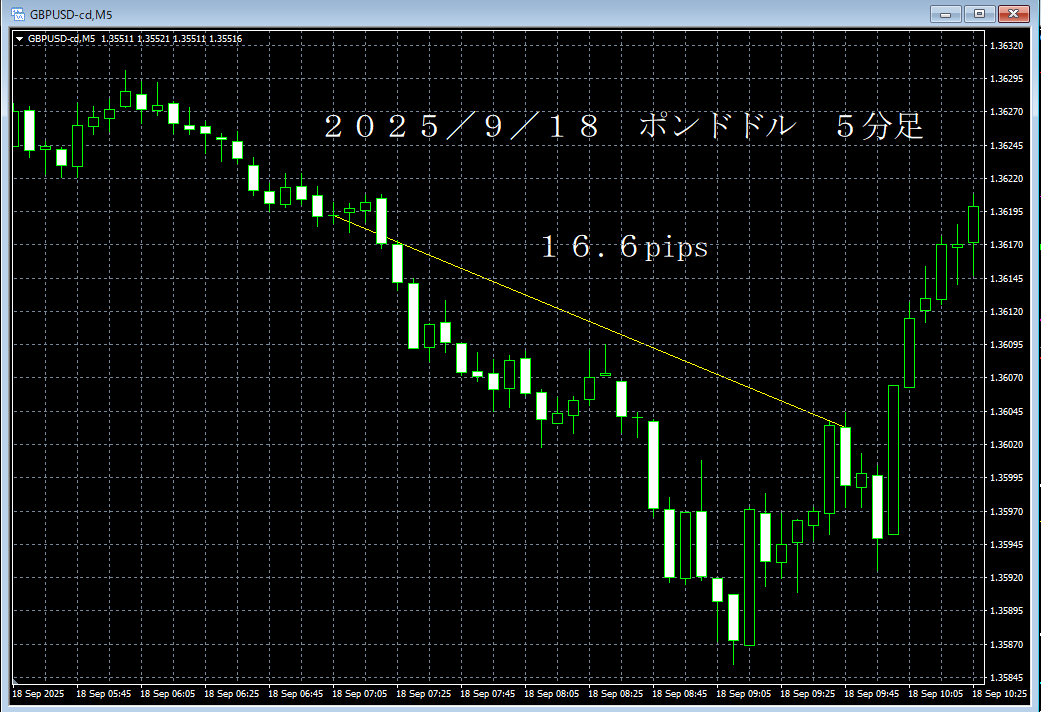Click the OHLC values 1.35511 1.35521 header
This screenshot has width=1041, height=712.
[171, 39]
